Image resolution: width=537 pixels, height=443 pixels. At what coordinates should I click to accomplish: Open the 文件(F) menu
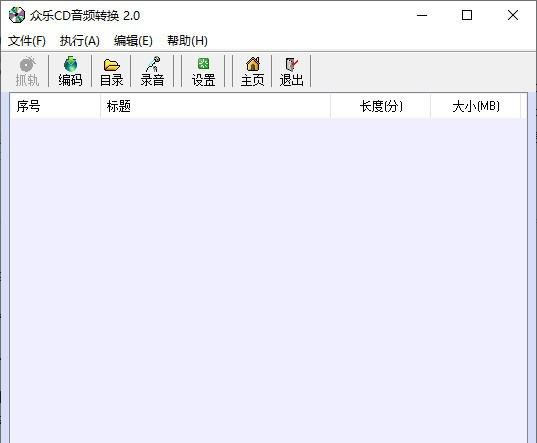(x=27, y=41)
